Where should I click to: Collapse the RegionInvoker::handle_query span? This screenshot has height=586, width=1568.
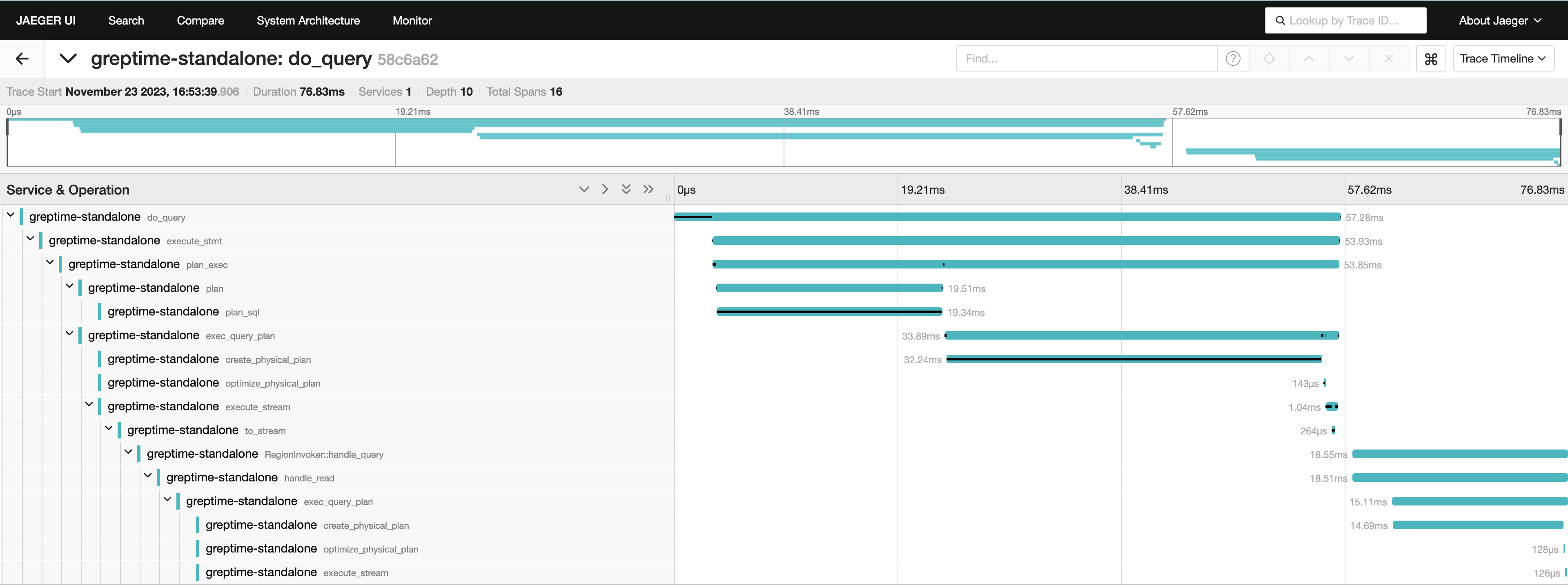(x=129, y=452)
